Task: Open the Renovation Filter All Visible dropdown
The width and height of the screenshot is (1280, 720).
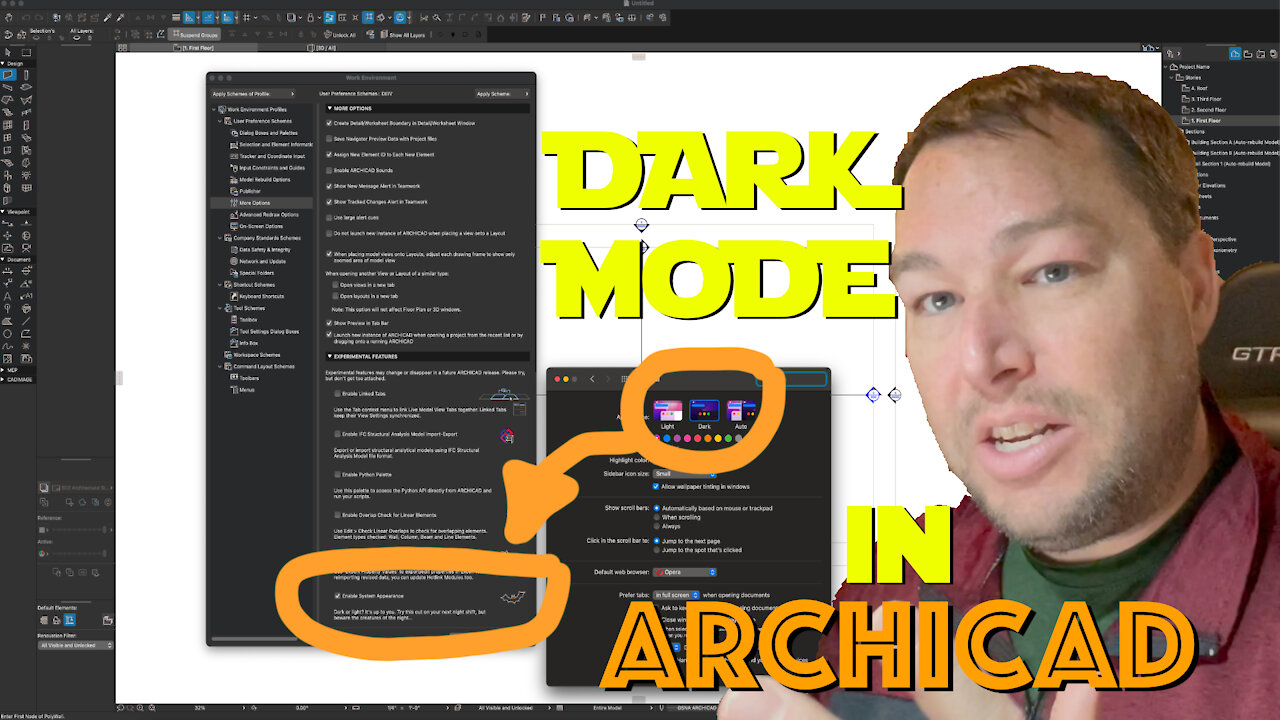Action: coord(76,646)
